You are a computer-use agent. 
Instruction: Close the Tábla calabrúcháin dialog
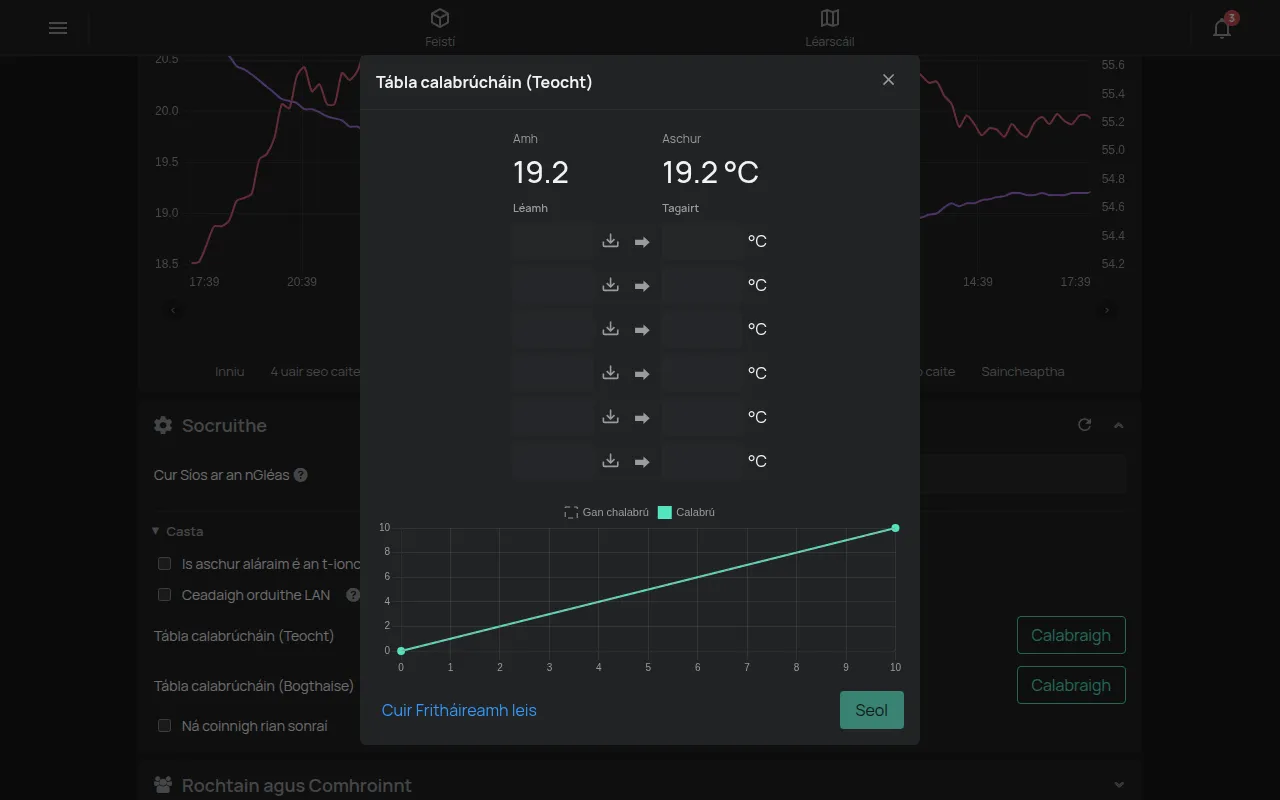[888, 80]
